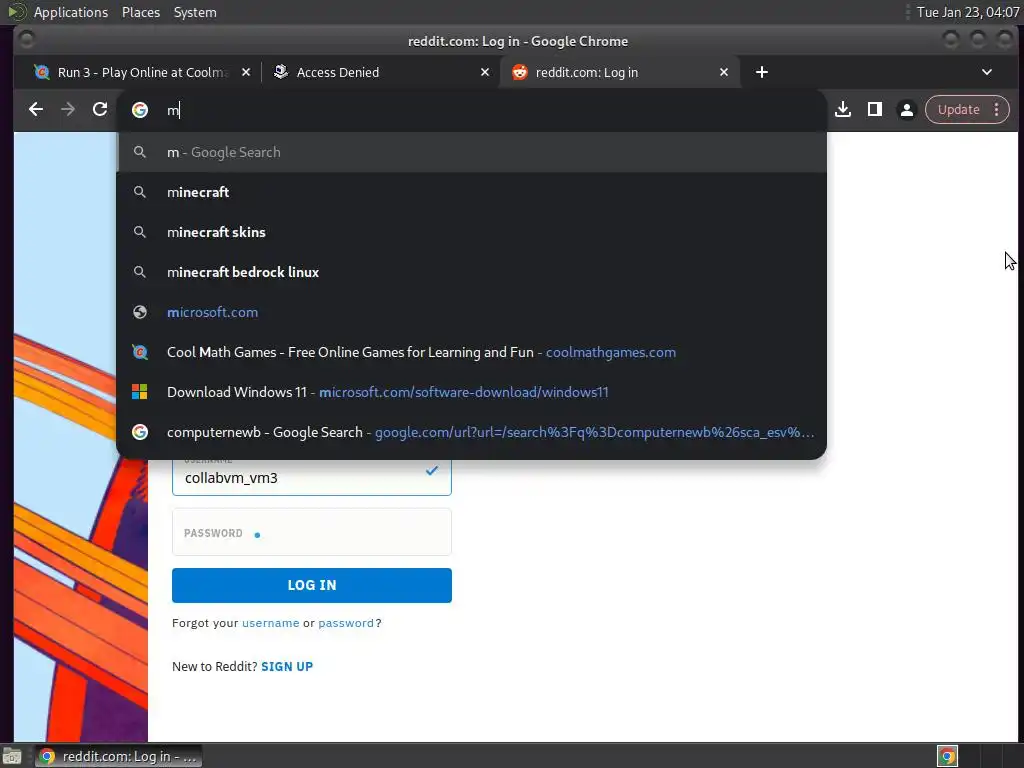Click the window menu button on Chrome titlebar
Image resolution: width=1024 pixels, height=768 pixels.
27,40
